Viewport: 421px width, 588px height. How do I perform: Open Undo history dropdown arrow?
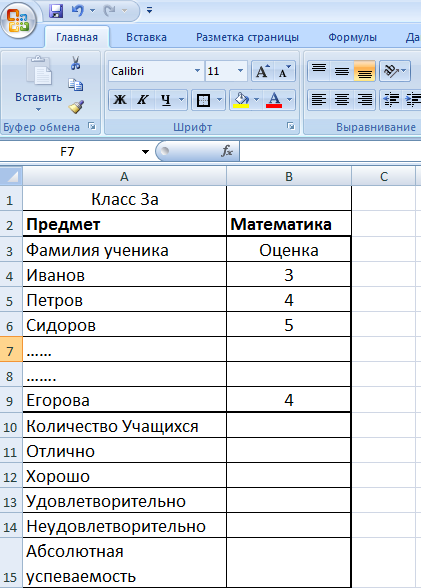(x=92, y=10)
